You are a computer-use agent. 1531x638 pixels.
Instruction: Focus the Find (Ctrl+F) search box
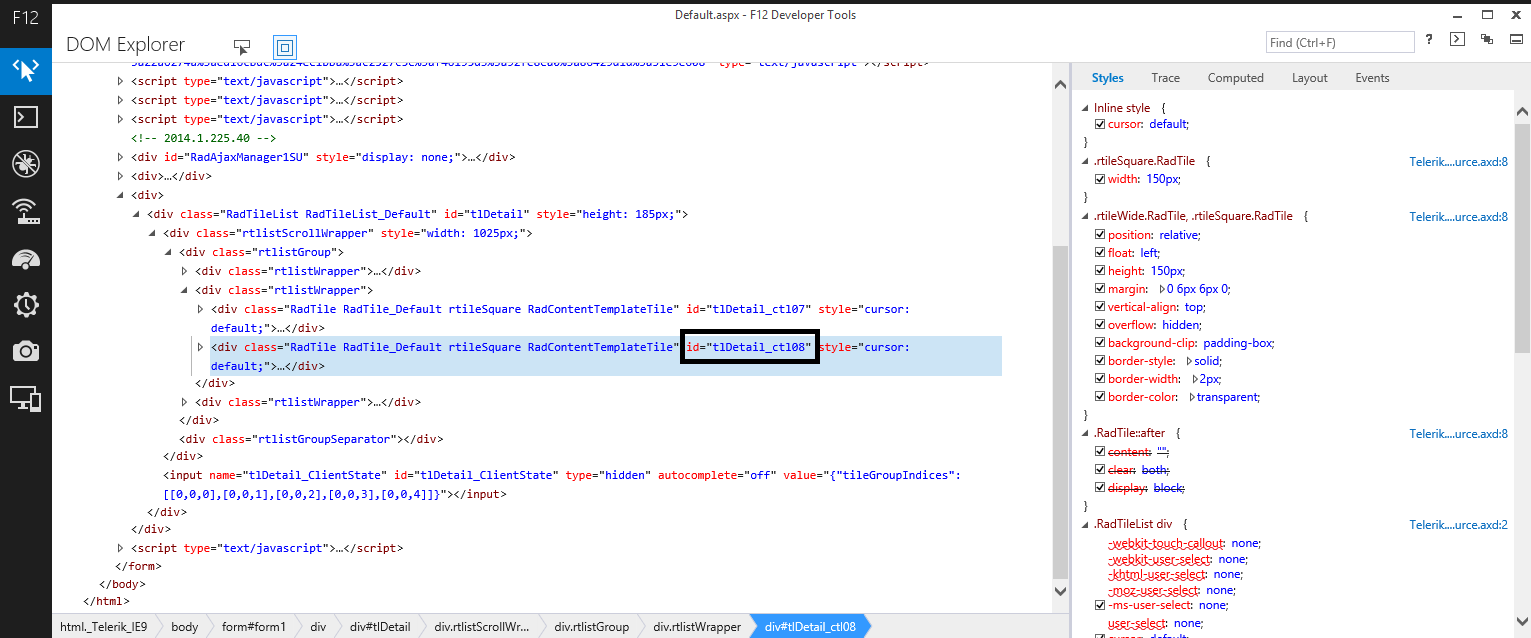1340,42
